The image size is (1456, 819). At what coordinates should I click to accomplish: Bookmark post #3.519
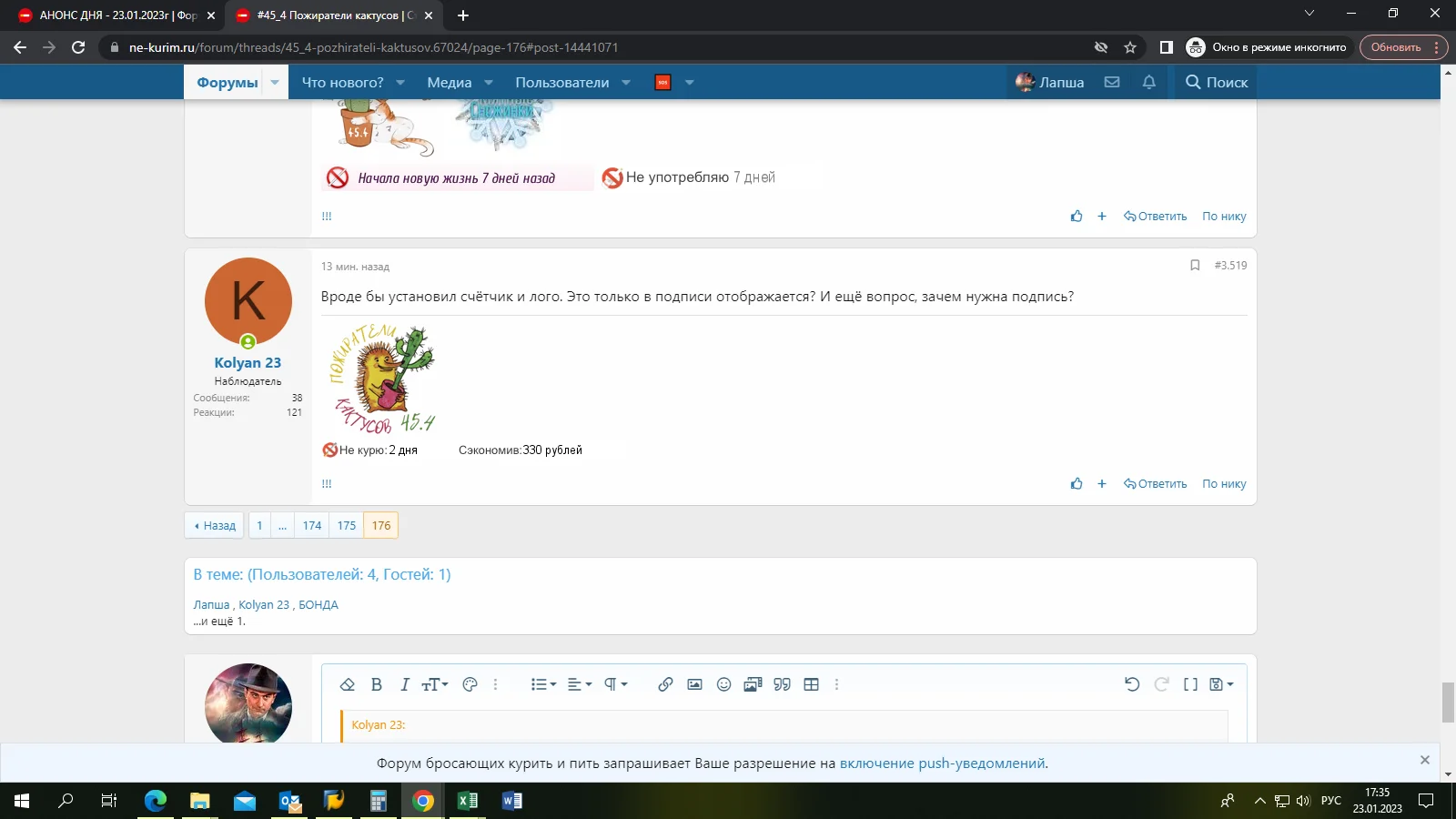click(1195, 265)
